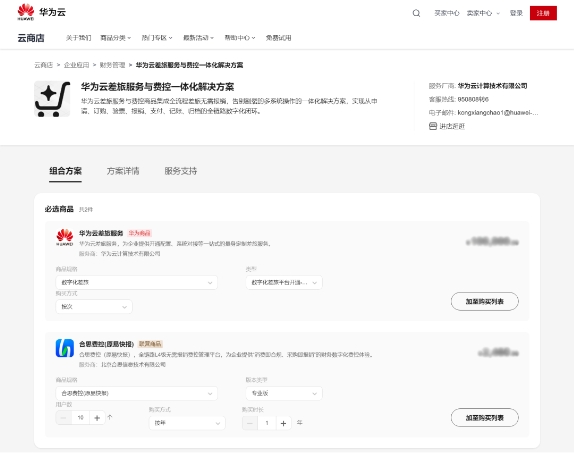Viewport: 574px width, 453px height.
Task: Open the 免费试用 menu item
Action: click(x=279, y=38)
